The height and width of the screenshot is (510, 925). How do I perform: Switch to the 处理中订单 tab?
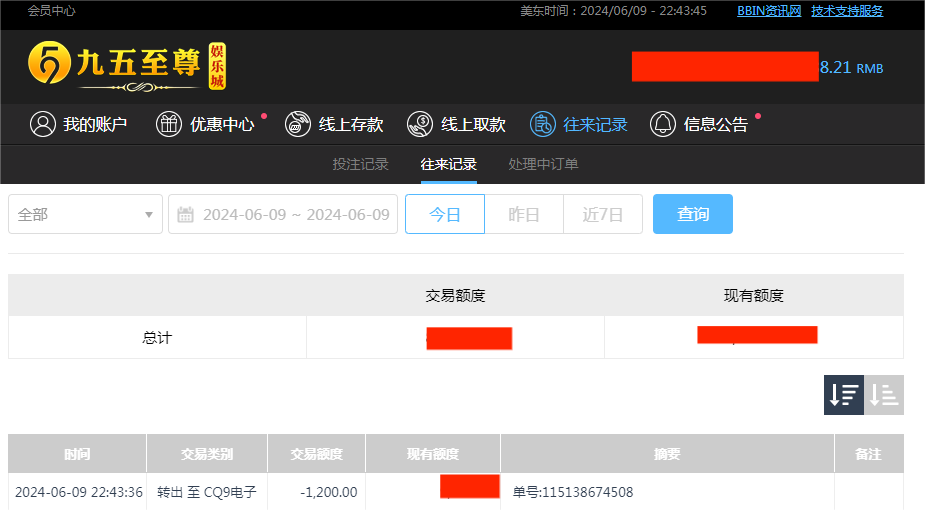(543, 164)
